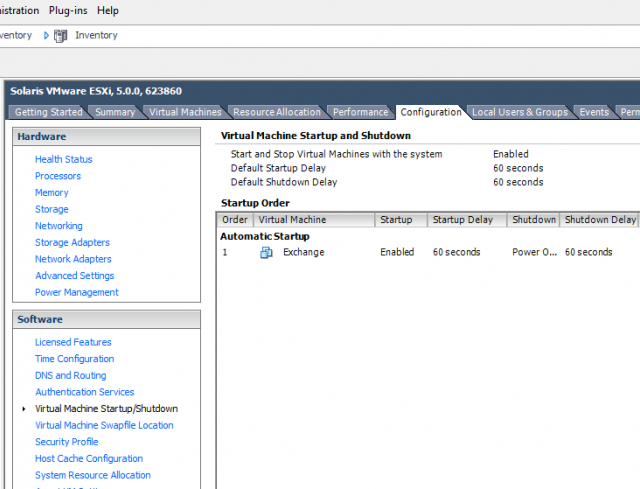The image size is (640, 489).
Task: Switch to the Events tab
Action: pyautogui.click(x=594, y=112)
